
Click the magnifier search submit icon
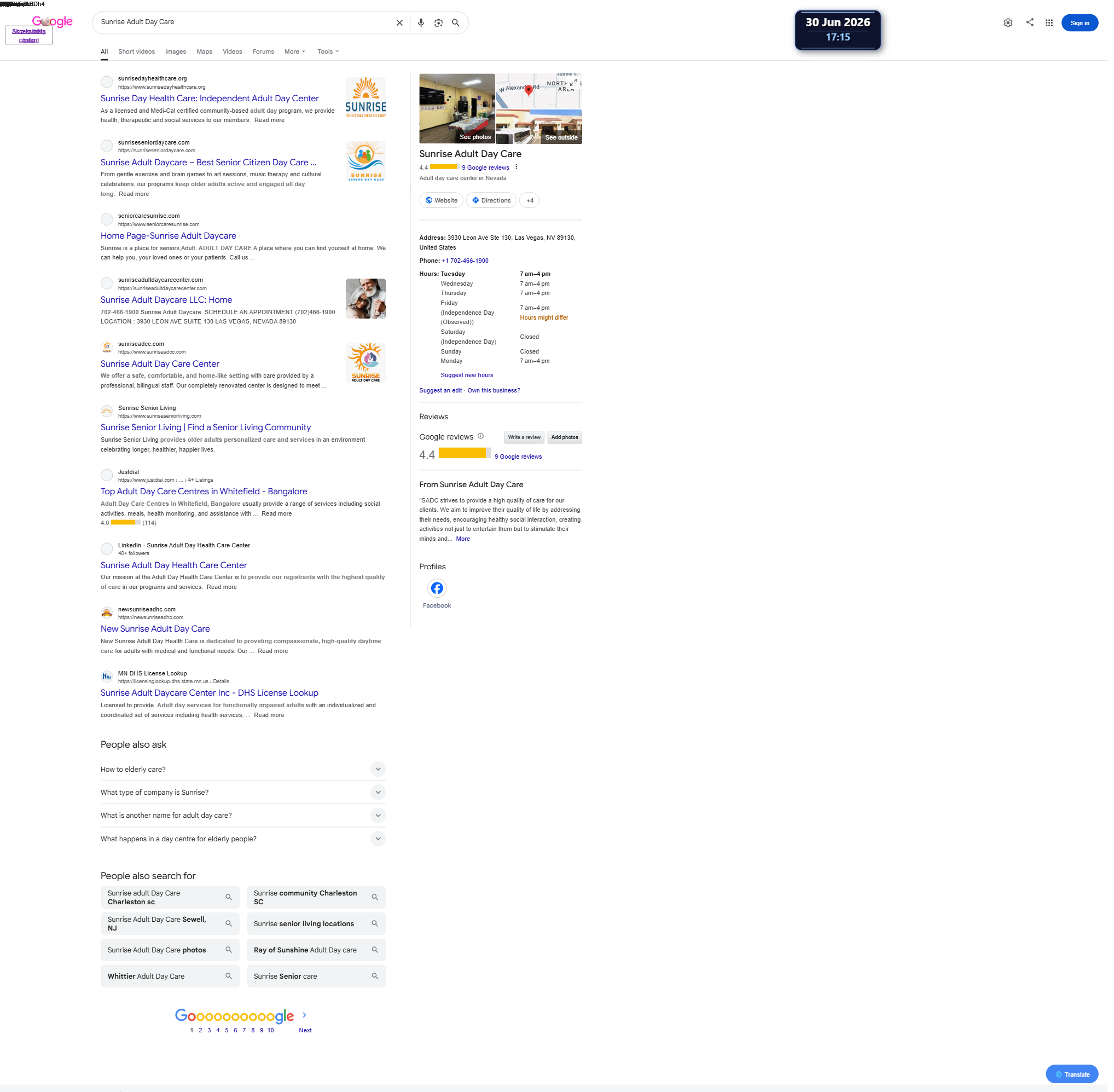(455, 23)
